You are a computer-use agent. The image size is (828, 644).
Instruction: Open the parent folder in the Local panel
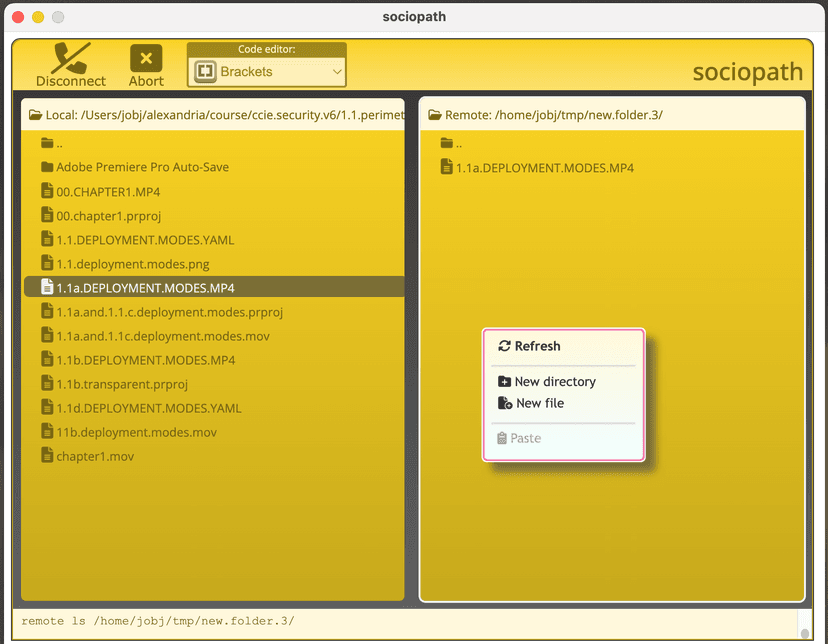point(52,143)
